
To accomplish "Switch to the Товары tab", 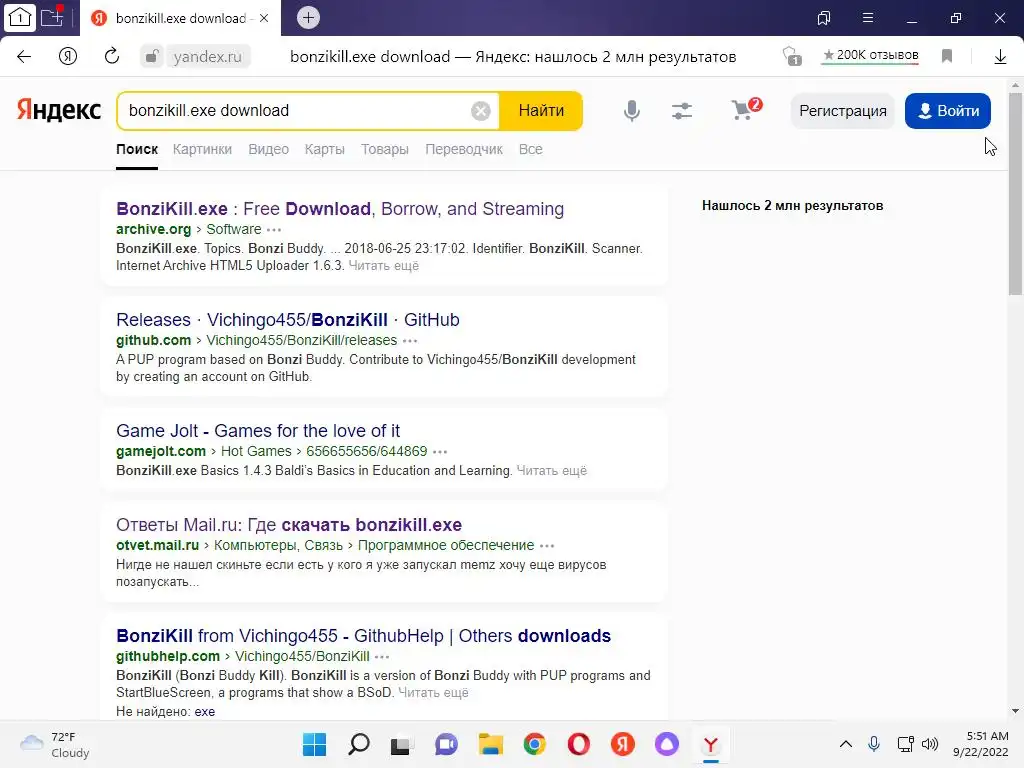I will click(385, 150).
